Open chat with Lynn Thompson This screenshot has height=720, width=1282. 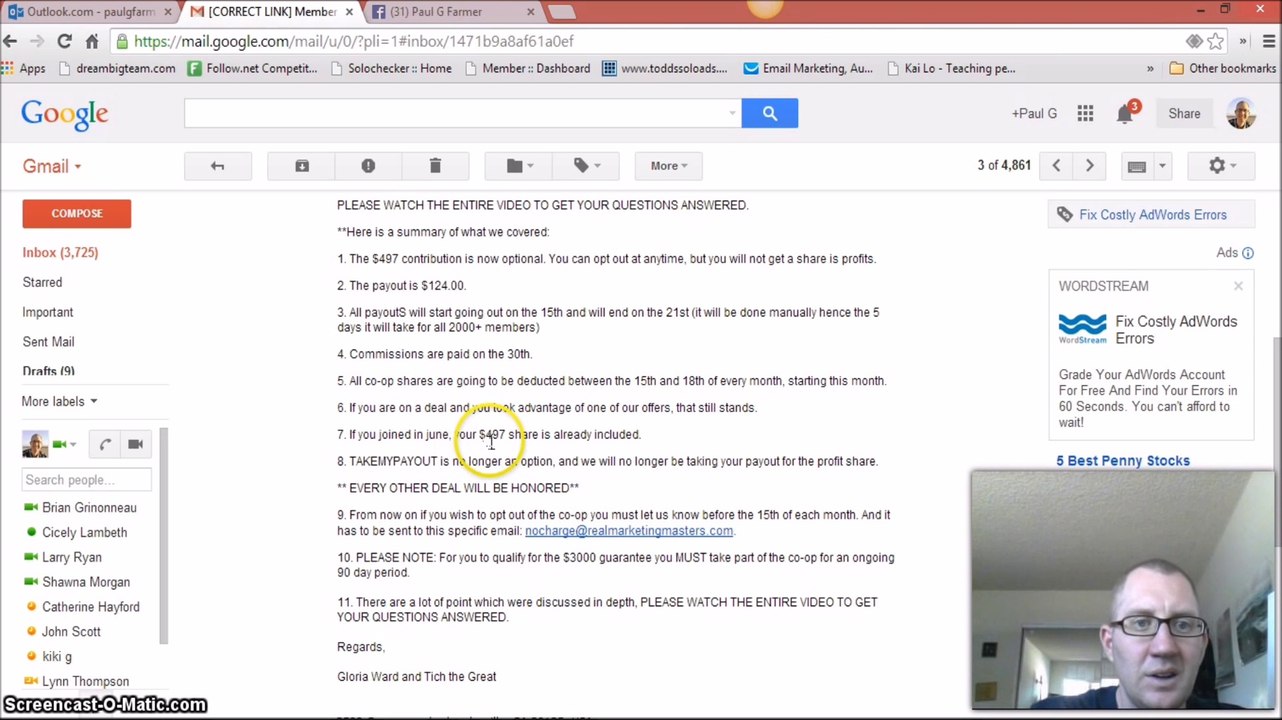[x=85, y=682]
